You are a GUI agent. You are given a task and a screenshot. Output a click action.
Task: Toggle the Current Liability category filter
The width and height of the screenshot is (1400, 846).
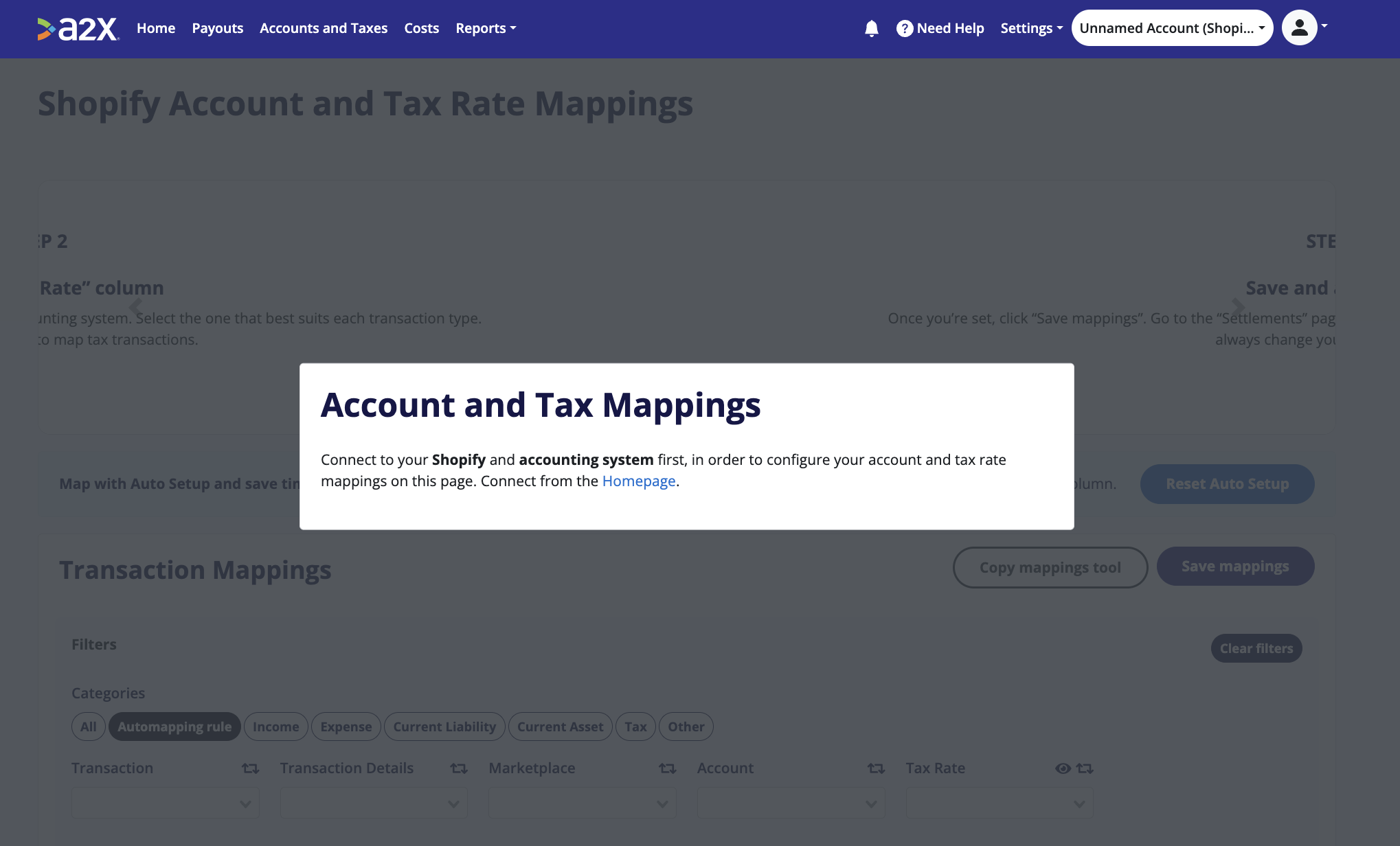click(x=444, y=727)
